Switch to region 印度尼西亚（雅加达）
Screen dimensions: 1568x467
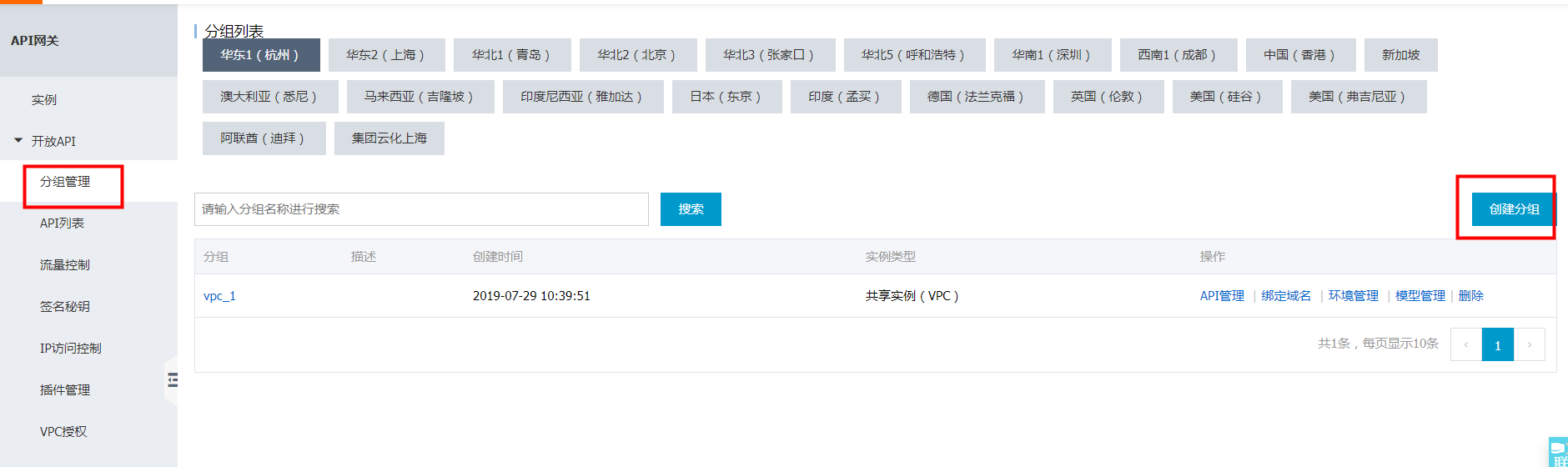point(583,97)
